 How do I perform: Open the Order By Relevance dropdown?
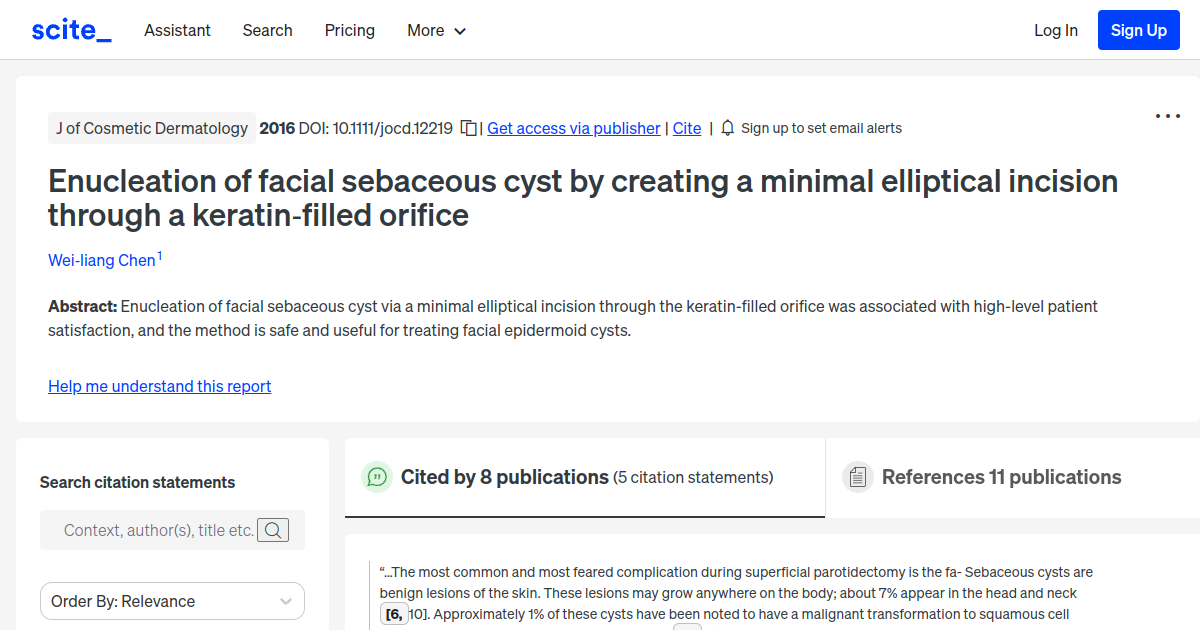(172, 601)
